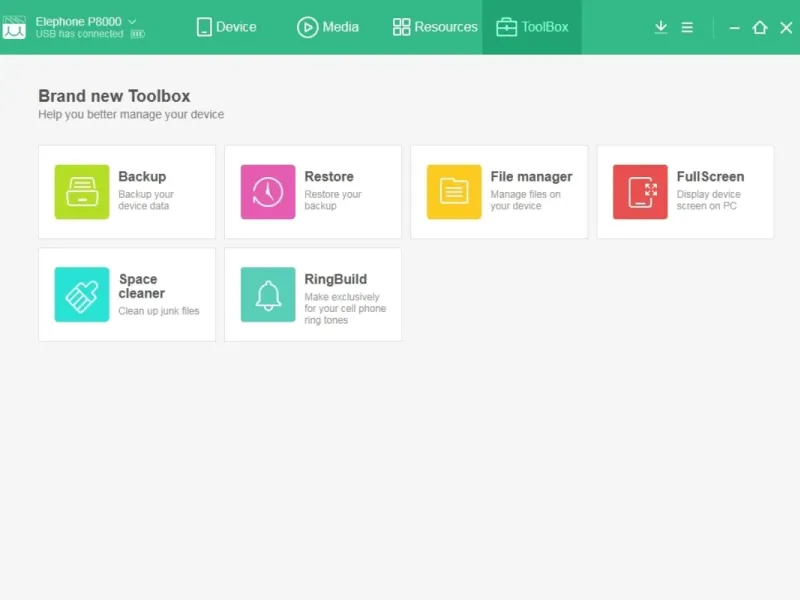This screenshot has height=600, width=800.
Task: Click the 'Brand new Toolbox' heading
Action: (114, 96)
